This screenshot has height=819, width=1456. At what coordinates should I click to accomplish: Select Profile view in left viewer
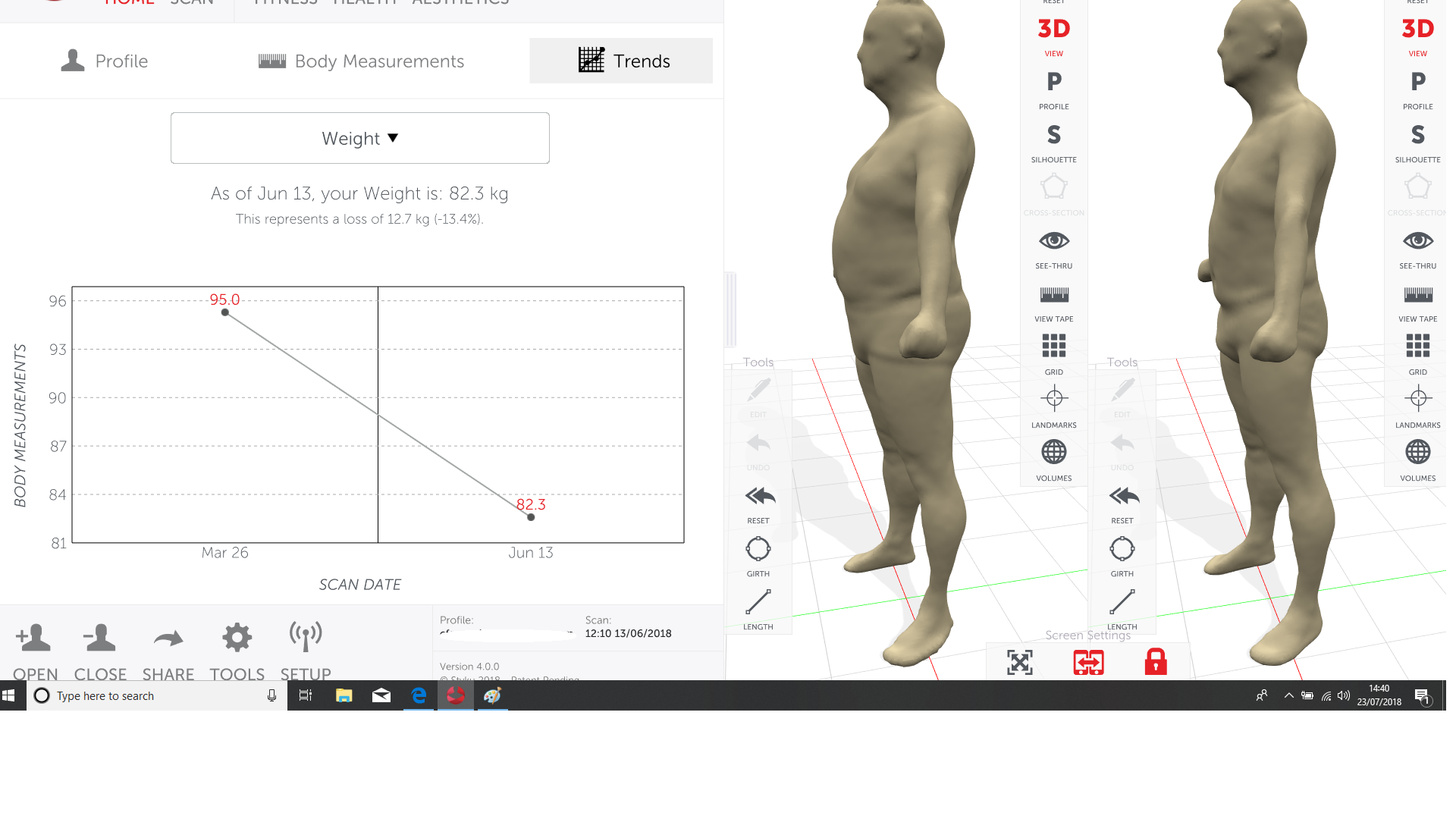tap(1054, 89)
